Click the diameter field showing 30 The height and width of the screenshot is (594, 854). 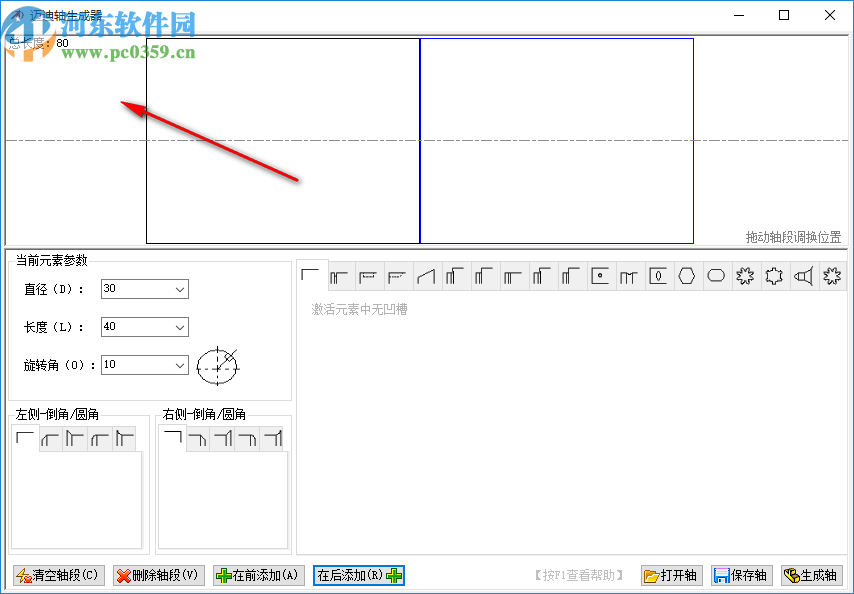[145, 289]
